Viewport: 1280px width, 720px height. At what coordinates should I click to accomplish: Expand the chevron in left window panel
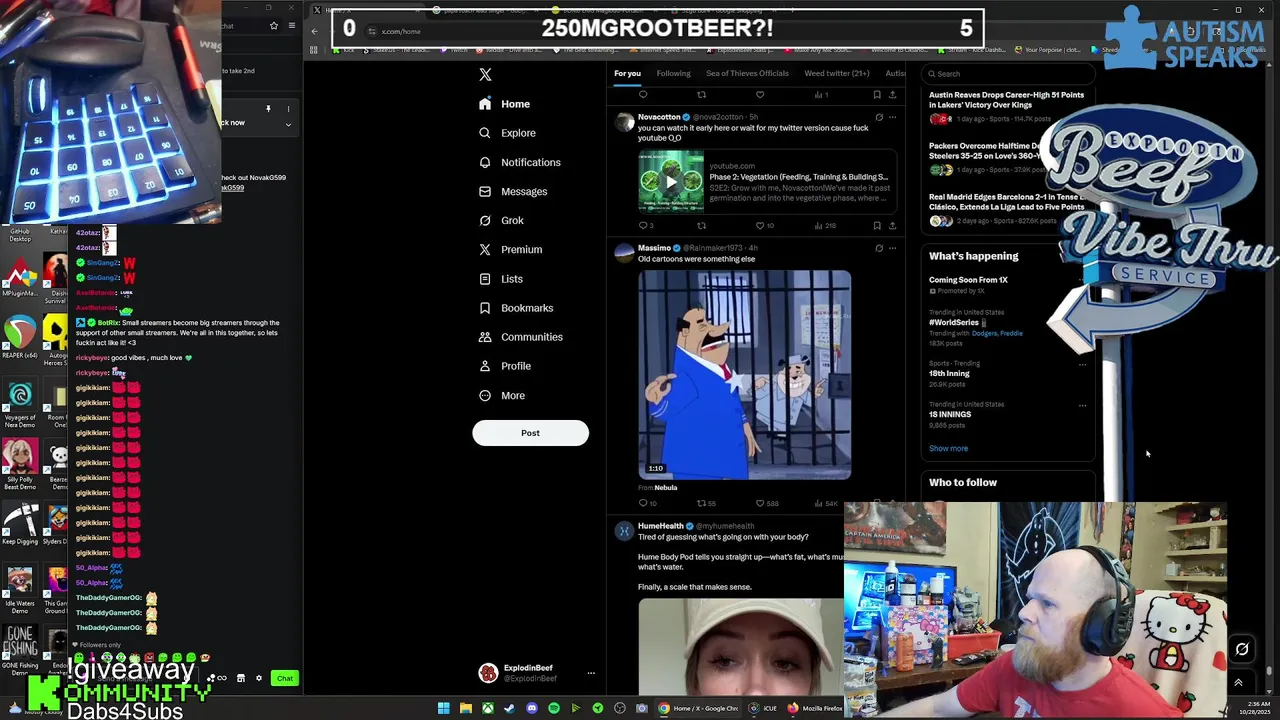(x=288, y=125)
